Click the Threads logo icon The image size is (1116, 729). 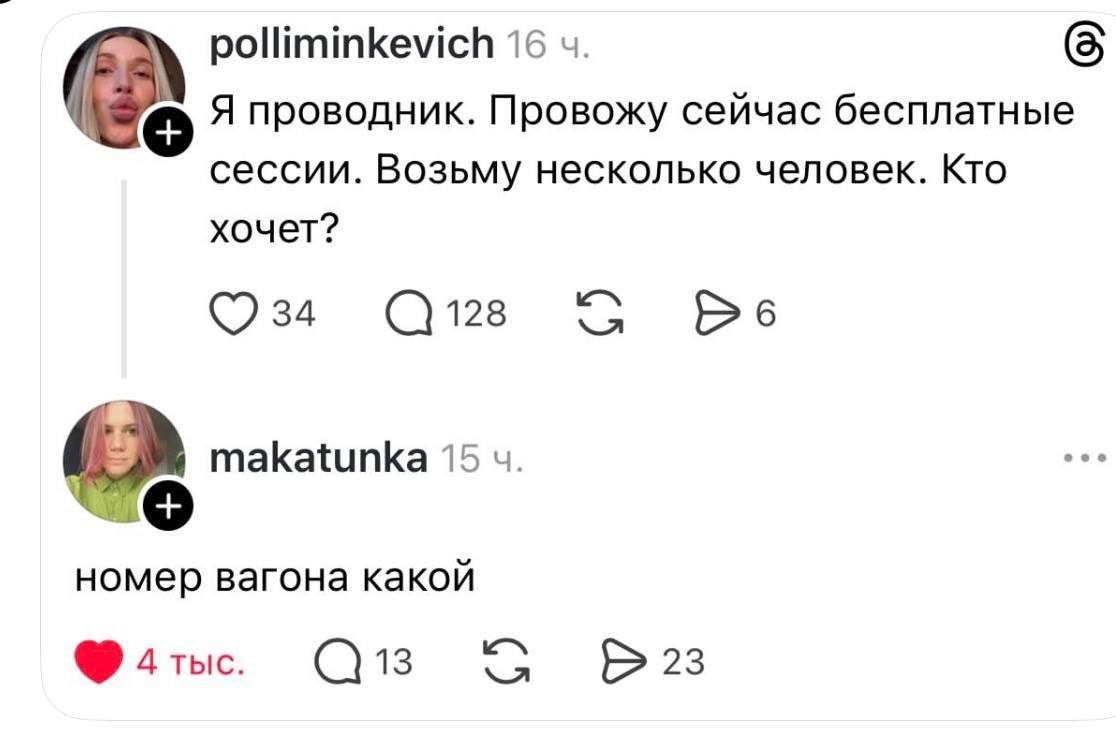click(x=1086, y=47)
